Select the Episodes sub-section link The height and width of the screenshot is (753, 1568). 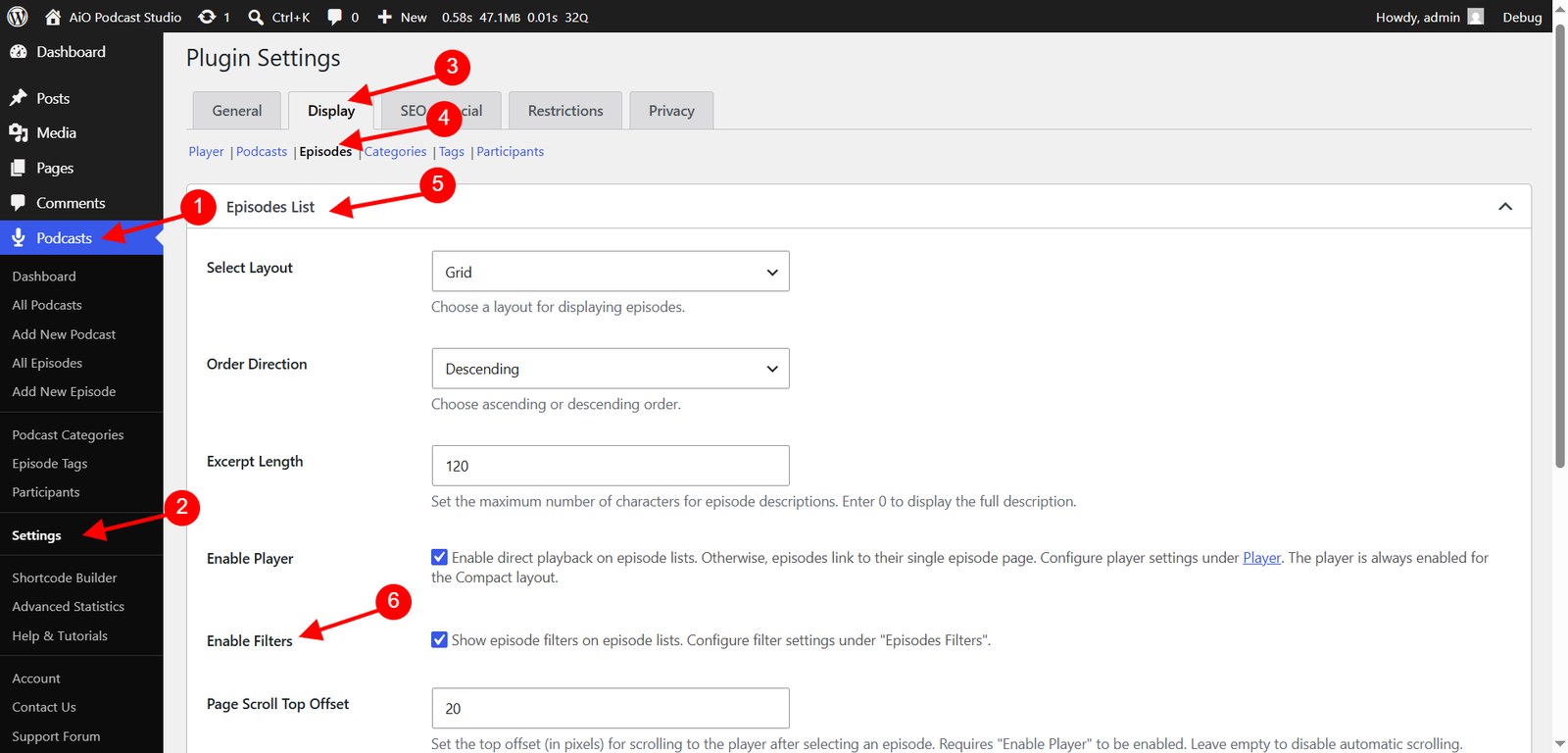pos(325,151)
